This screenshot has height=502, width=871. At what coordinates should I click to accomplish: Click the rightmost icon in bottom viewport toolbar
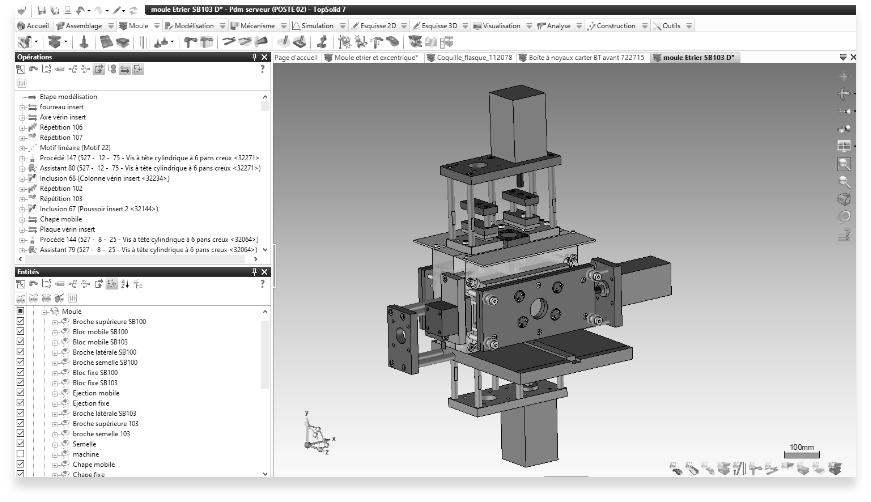click(x=835, y=469)
